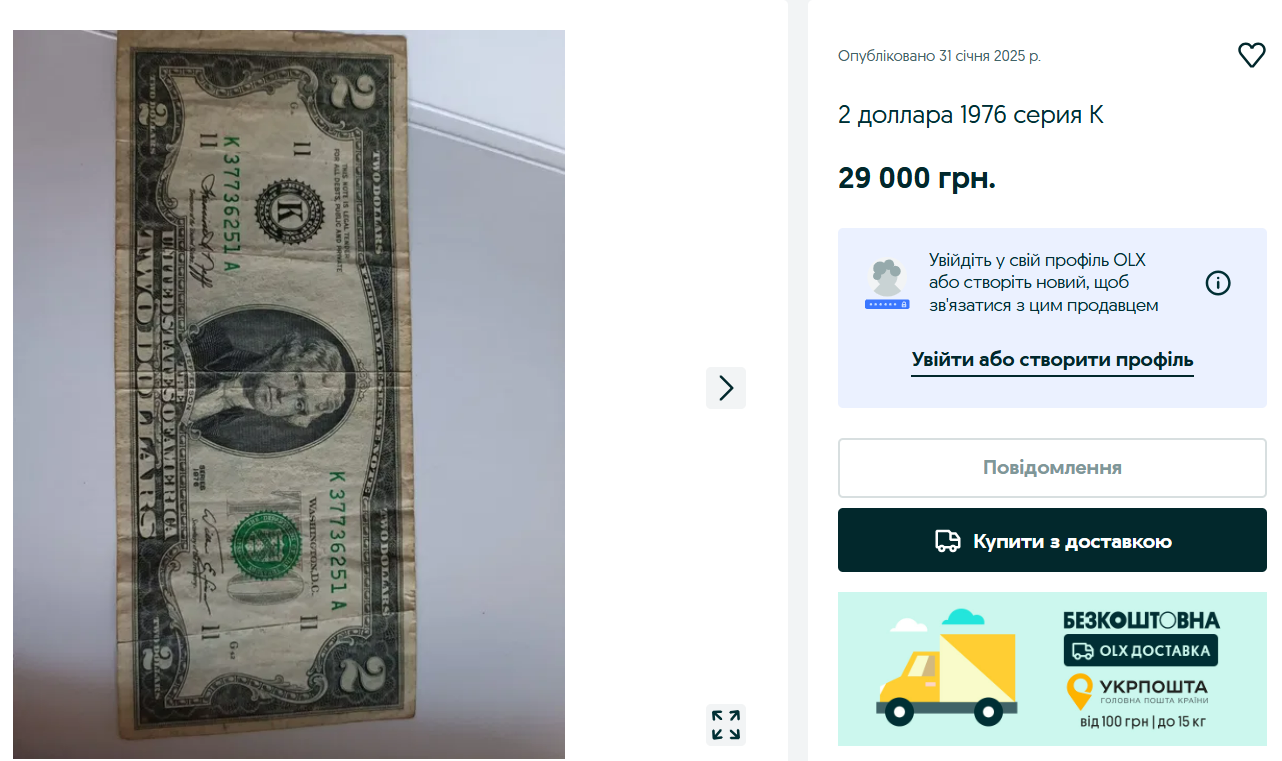Expand the banknote photo to fullscreen
This screenshot has width=1282, height=761.
(x=725, y=725)
